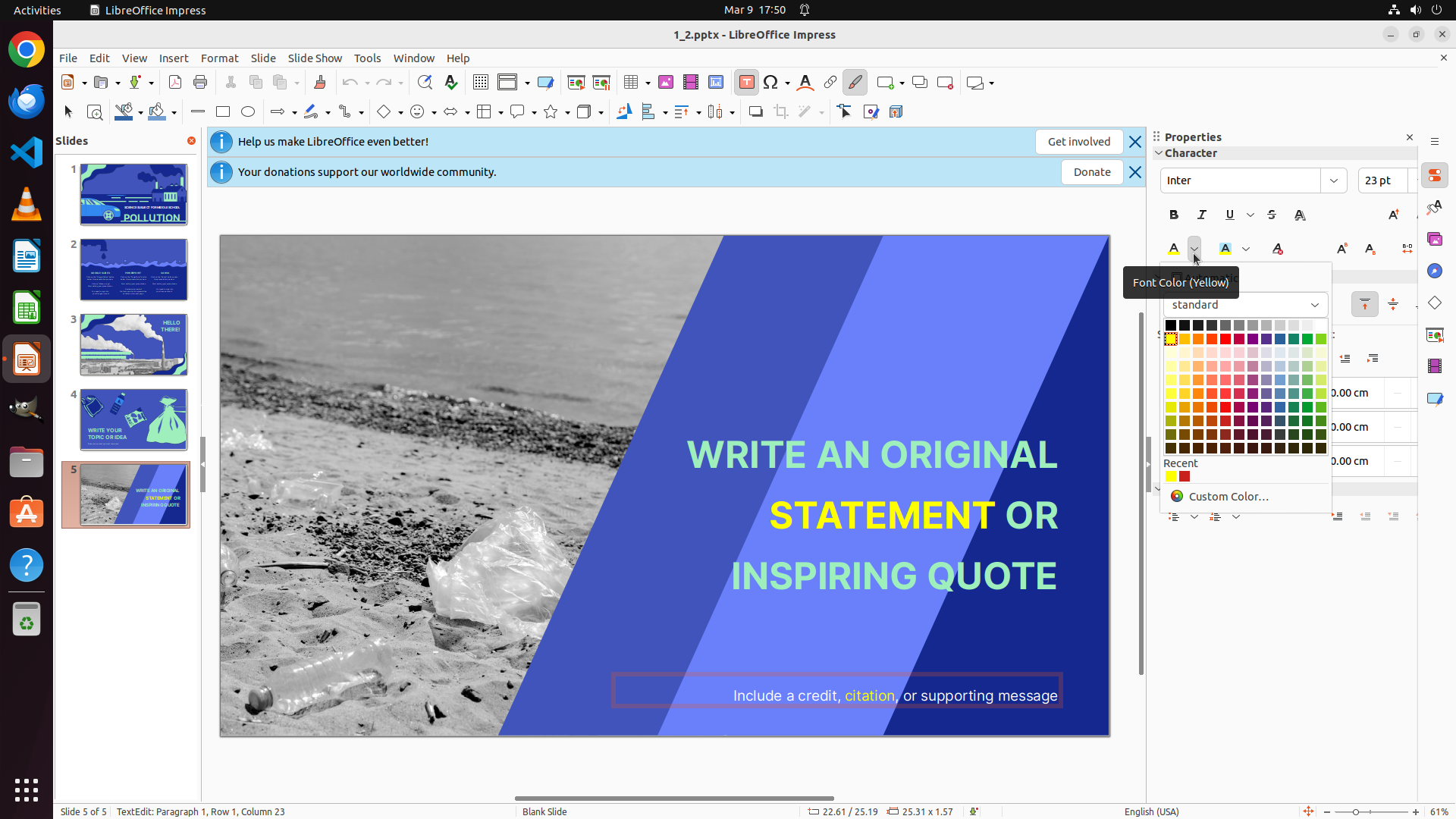The width and height of the screenshot is (1456, 819).
Task: Open Thunderbird from the dock
Action: tap(27, 102)
